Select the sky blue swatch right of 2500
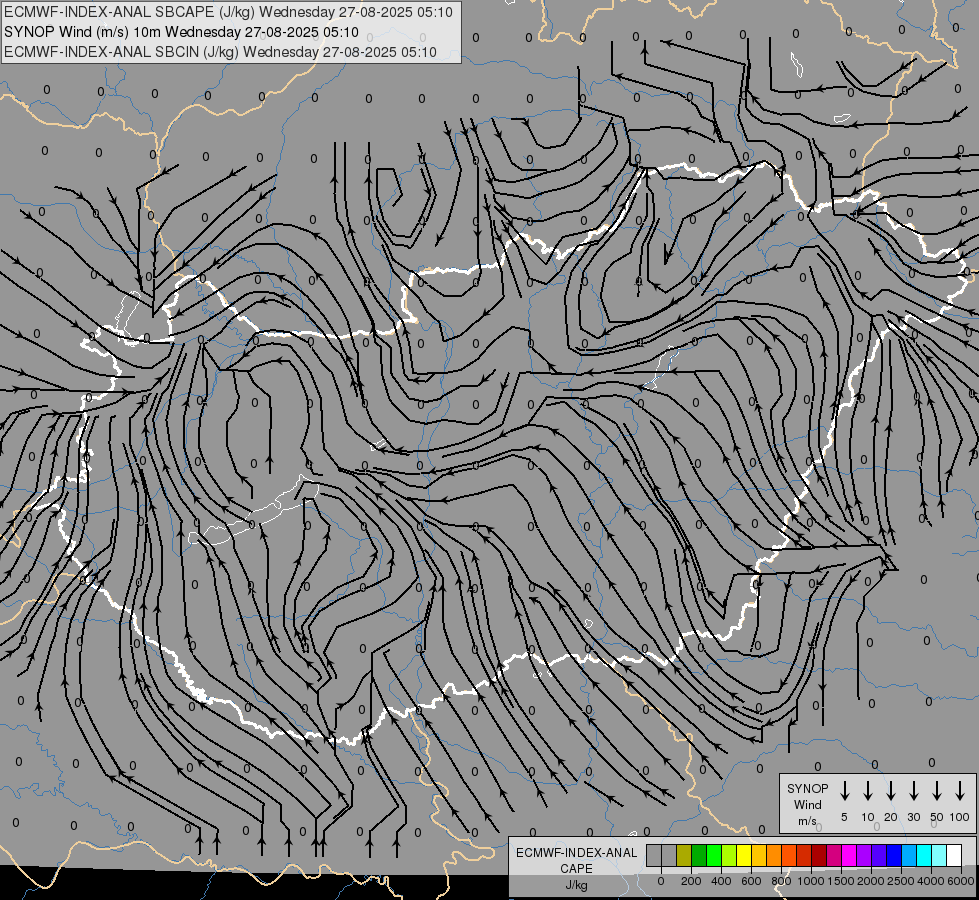The image size is (979, 900). pos(909,855)
